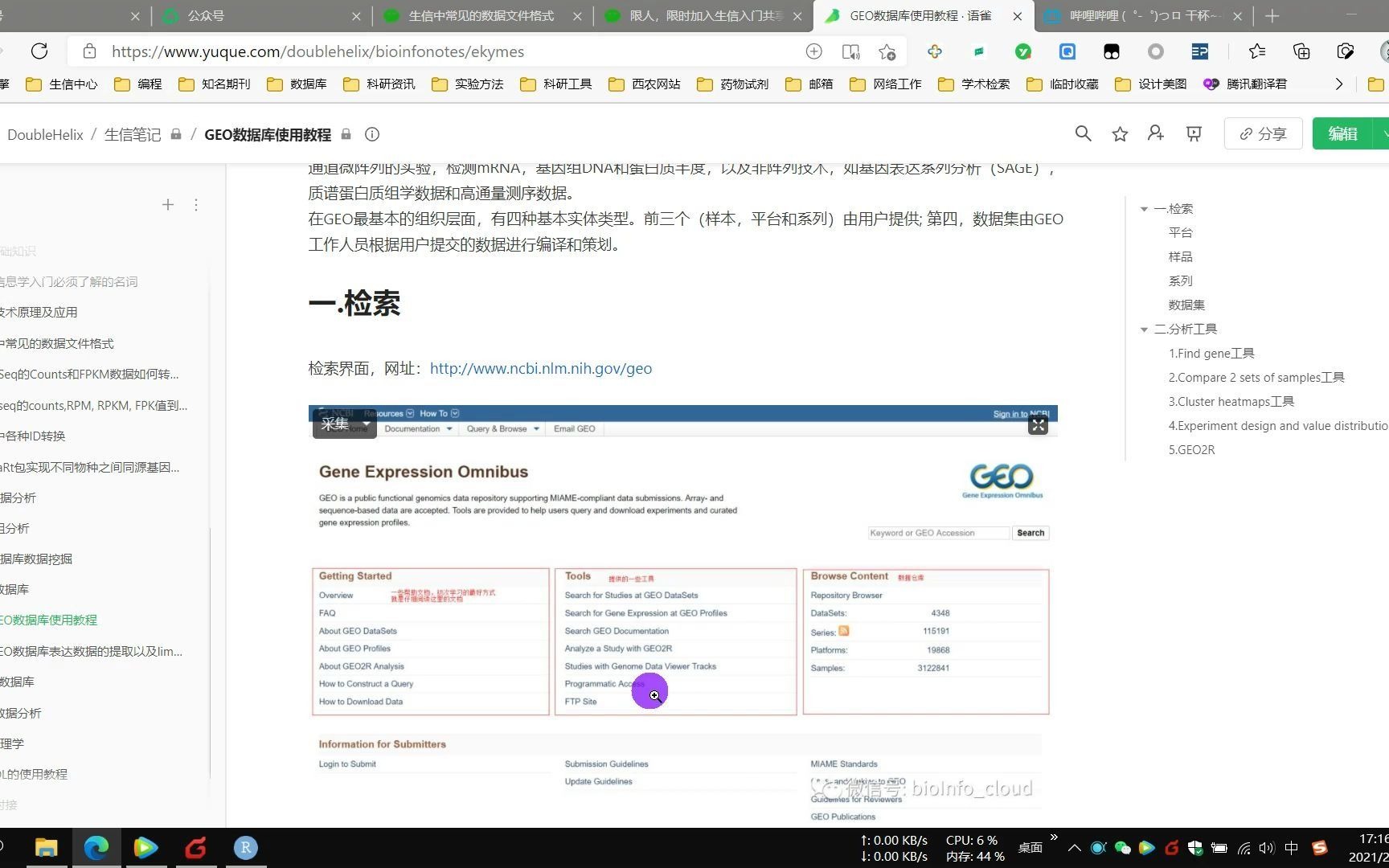Viewport: 1389px width, 868px height.
Task: Switch to 生信中常见的数据文件格式 tab
Action: coord(481,16)
